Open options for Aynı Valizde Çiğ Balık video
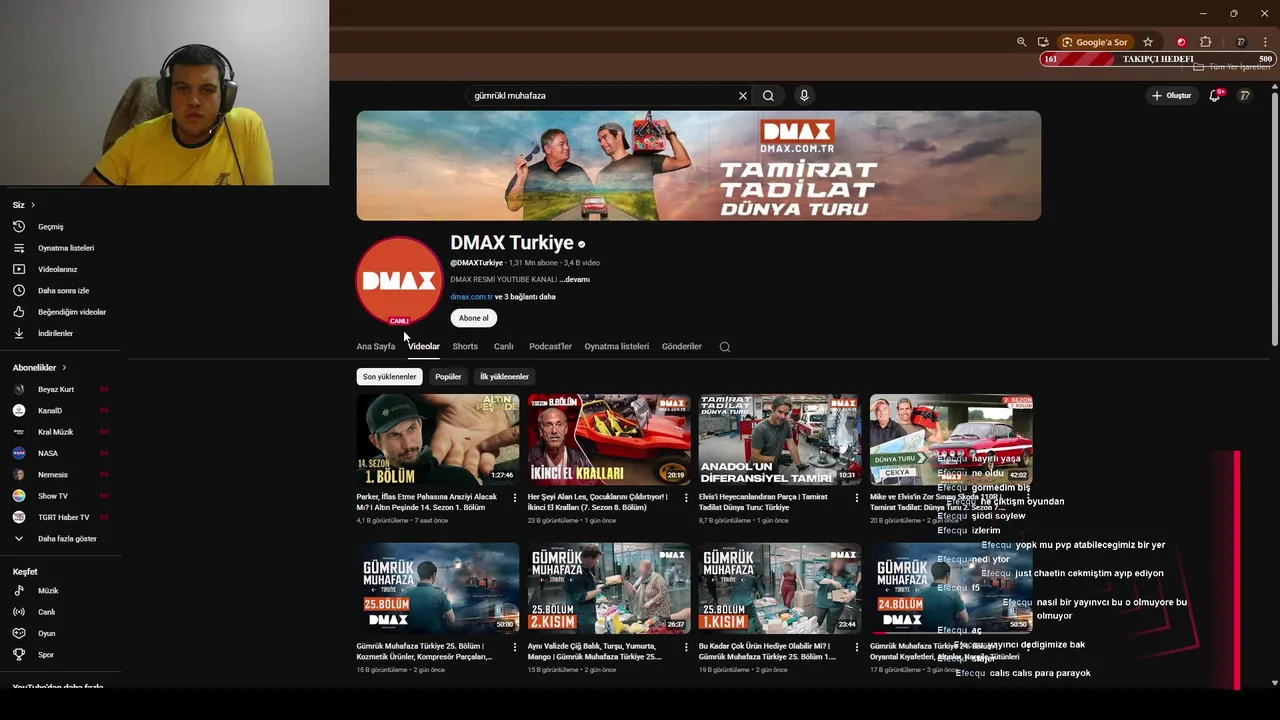The height and width of the screenshot is (720, 1280). tap(686, 647)
